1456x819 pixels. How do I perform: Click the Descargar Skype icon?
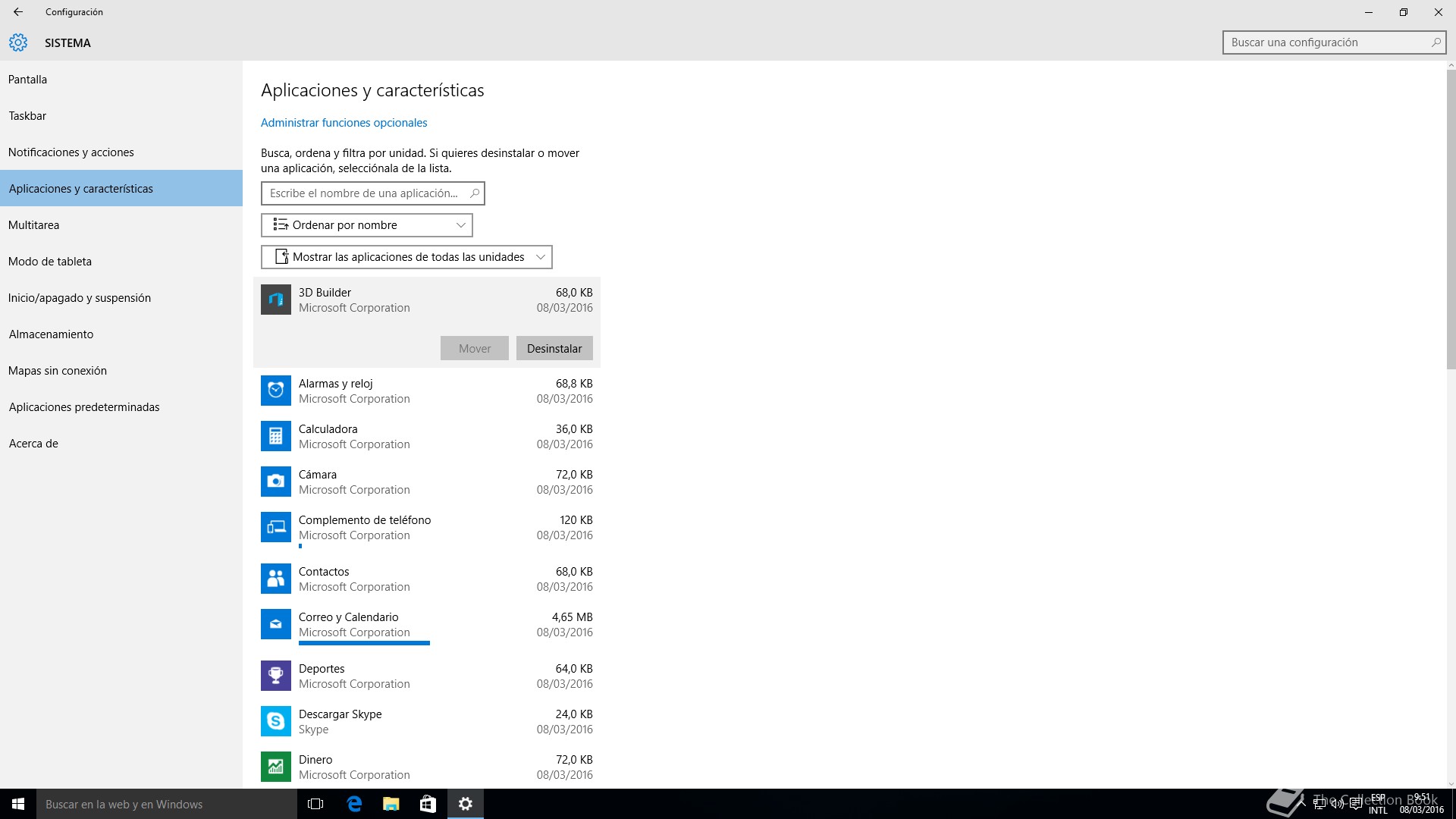coord(276,721)
